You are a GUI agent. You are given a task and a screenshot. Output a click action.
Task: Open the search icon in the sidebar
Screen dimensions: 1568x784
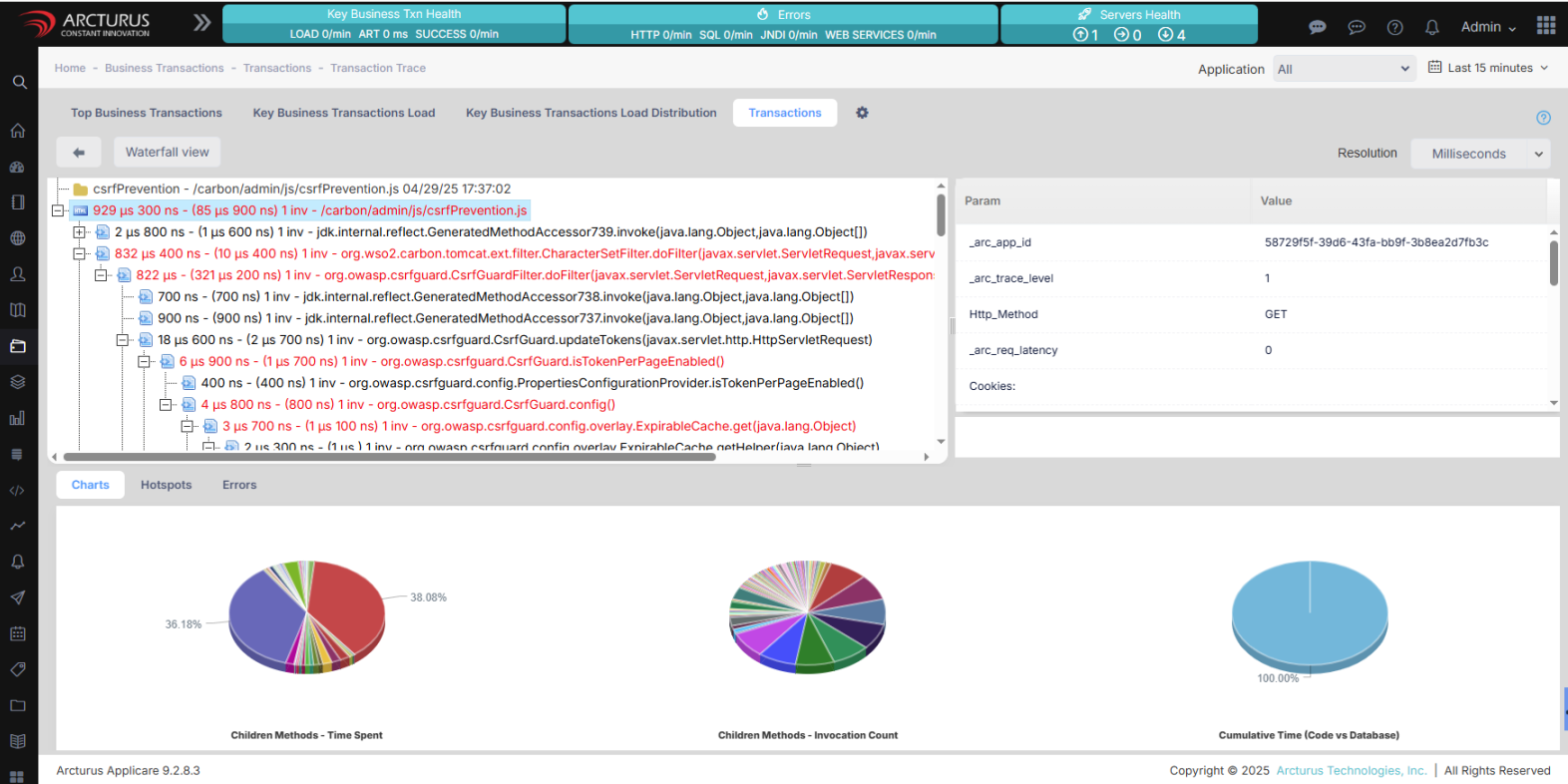pyautogui.click(x=19, y=82)
